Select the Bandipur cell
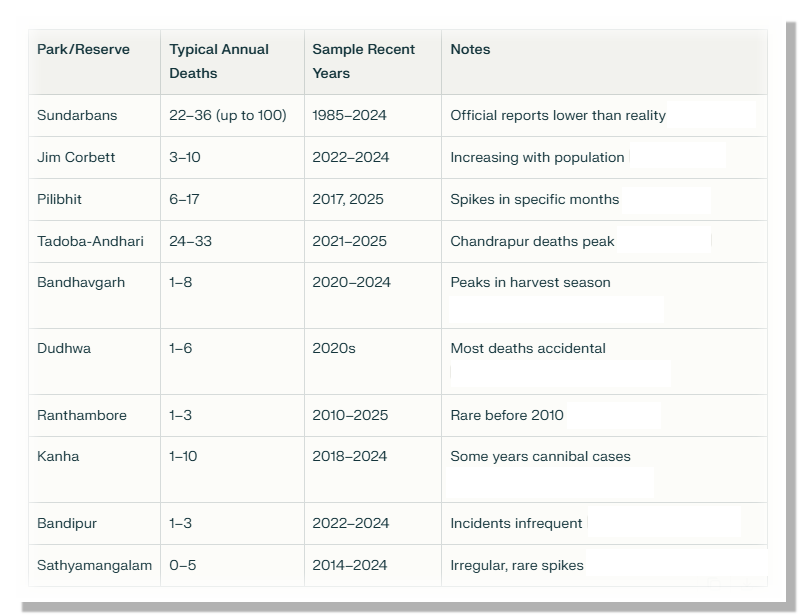This screenshot has width=799, height=615. pyautogui.click(x=67, y=523)
